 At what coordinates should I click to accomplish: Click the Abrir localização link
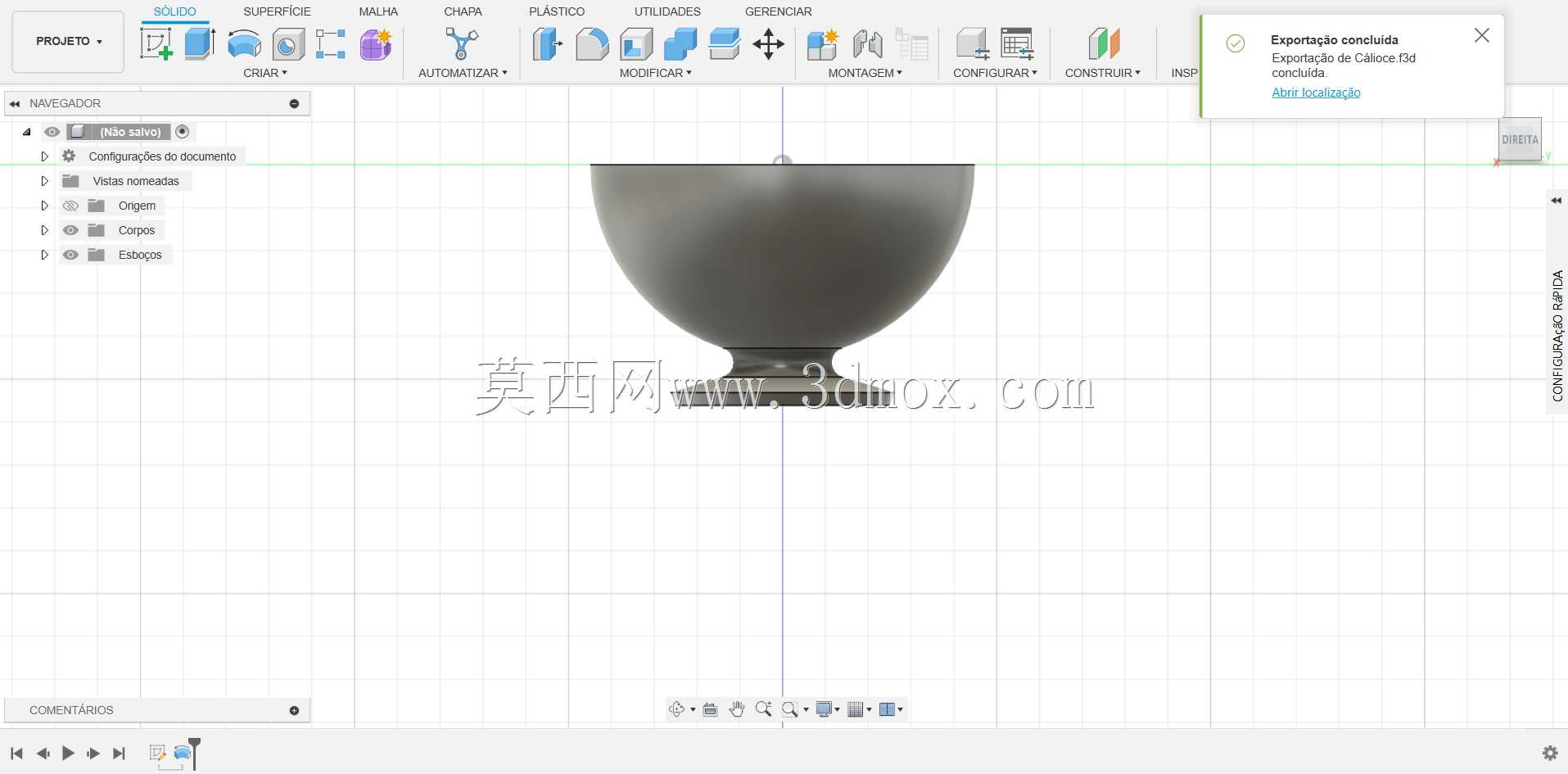click(x=1316, y=93)
